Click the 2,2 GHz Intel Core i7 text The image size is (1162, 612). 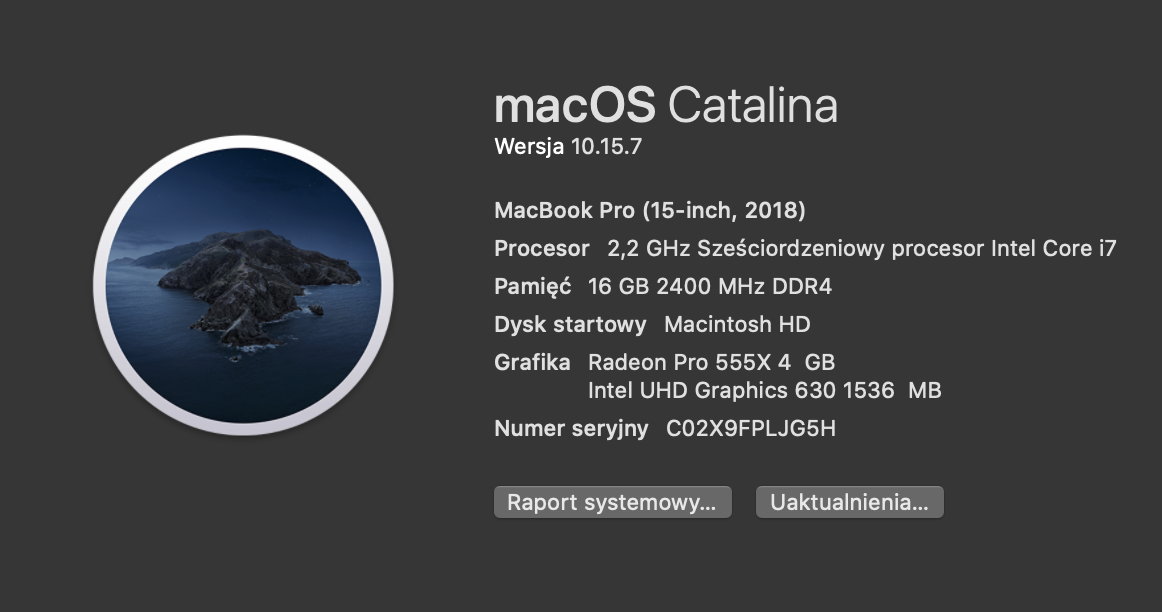click(x=861, y=249)
